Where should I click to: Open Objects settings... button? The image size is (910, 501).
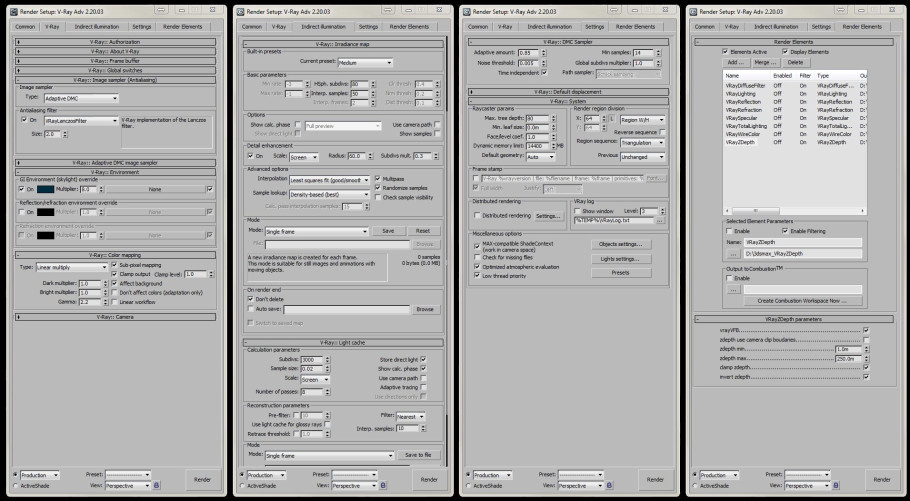coord(621,244)
